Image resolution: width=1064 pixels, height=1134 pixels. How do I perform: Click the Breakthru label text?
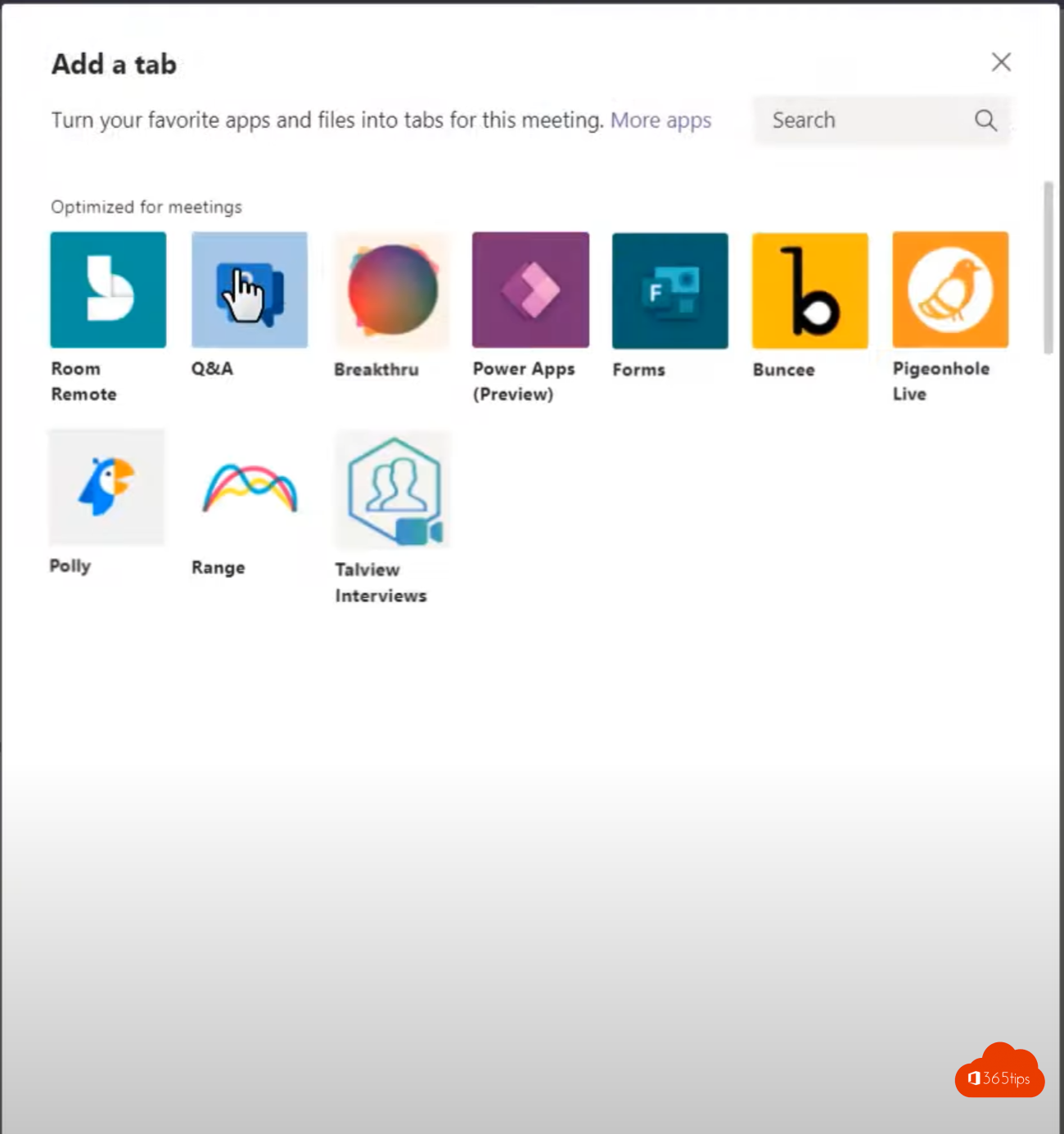pos(376,370)
